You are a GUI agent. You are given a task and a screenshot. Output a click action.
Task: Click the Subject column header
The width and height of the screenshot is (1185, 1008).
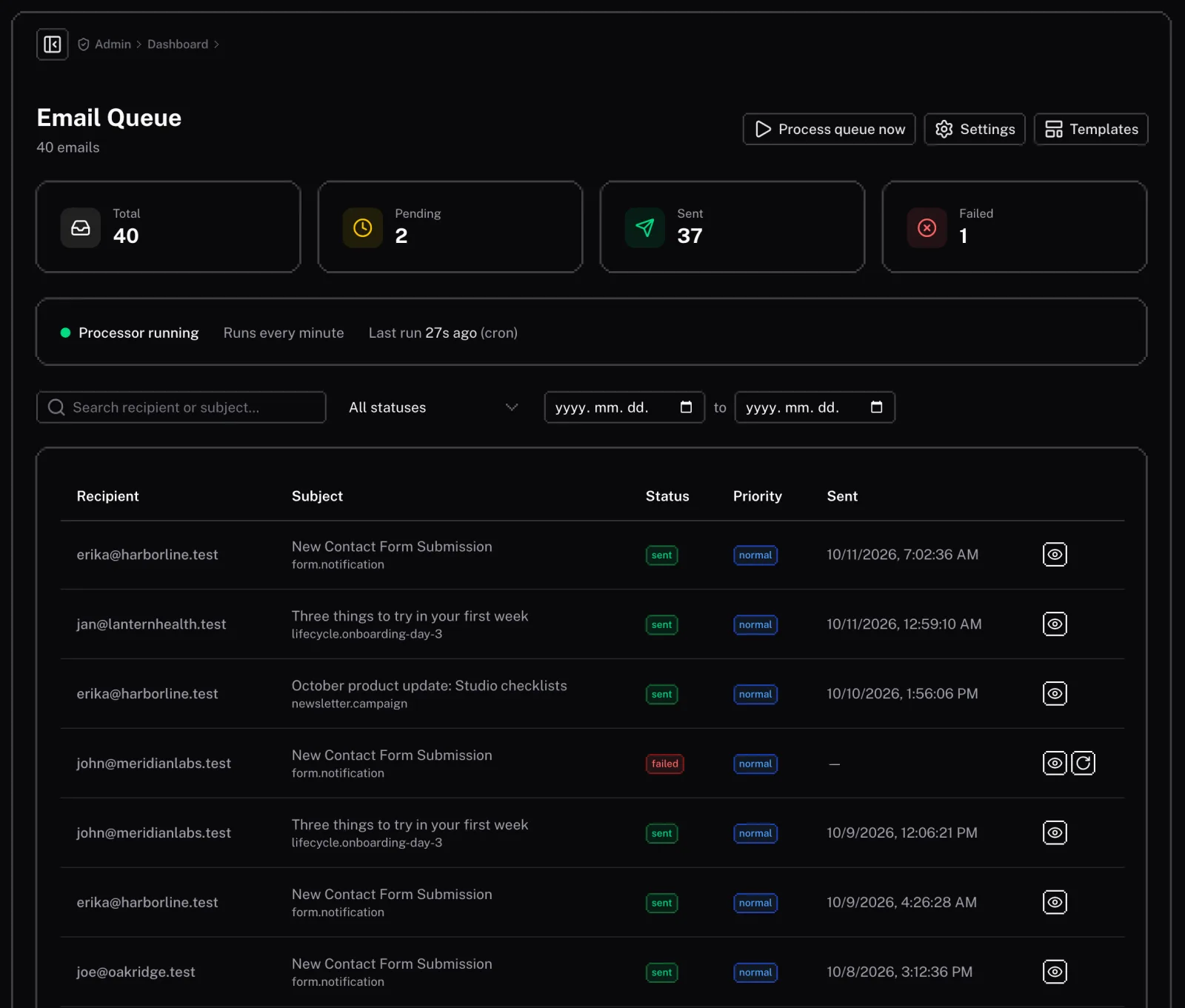[x=317, y=496]
